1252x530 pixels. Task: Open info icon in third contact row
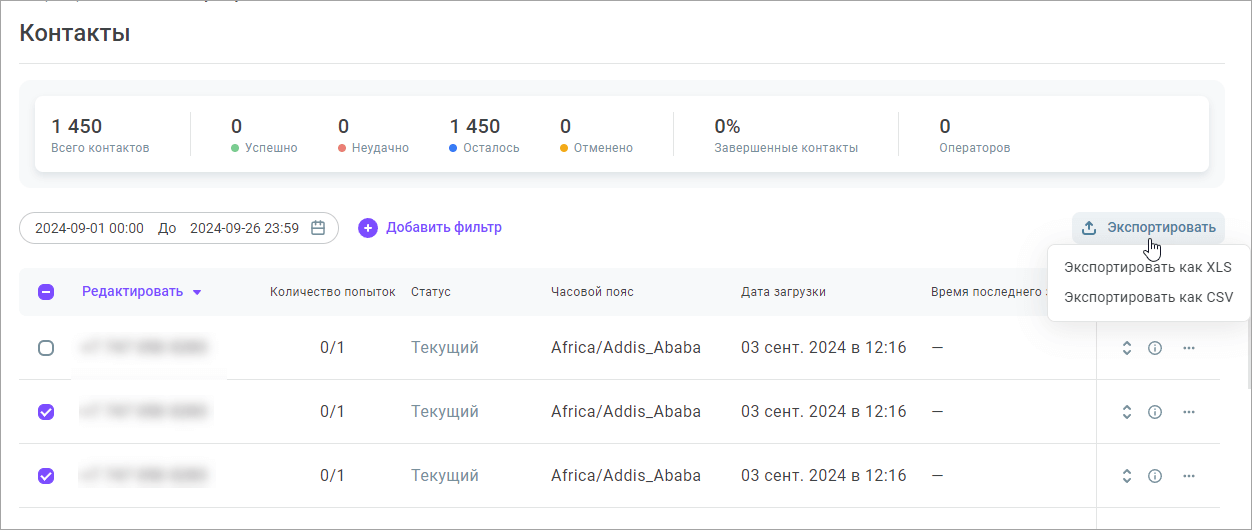pyautogui.click(x=1154, y=476)
